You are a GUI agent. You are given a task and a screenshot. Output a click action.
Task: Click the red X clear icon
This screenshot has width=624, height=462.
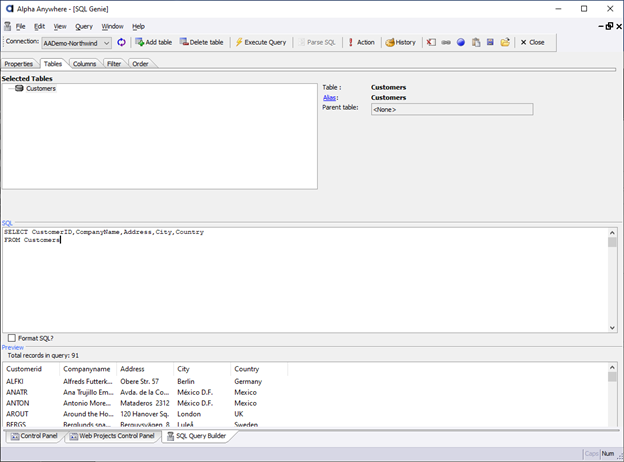tap(431, 42)
